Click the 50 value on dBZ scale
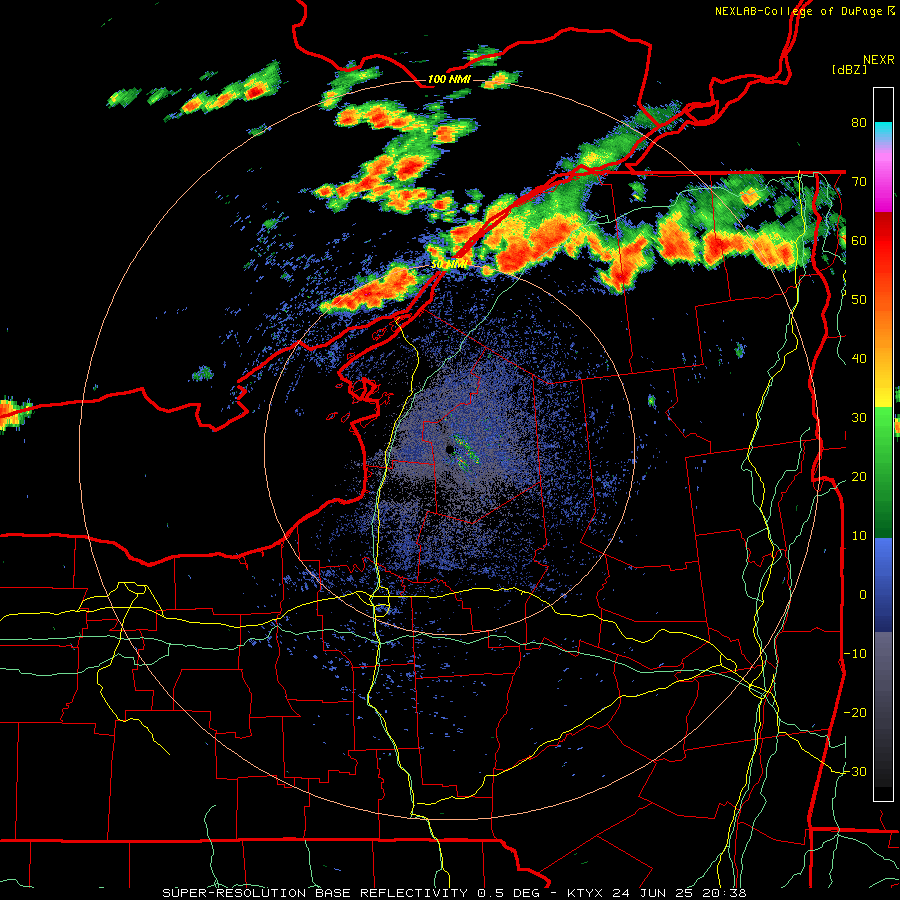The height and width of the screenshot is (900, 900). [859, 300]
